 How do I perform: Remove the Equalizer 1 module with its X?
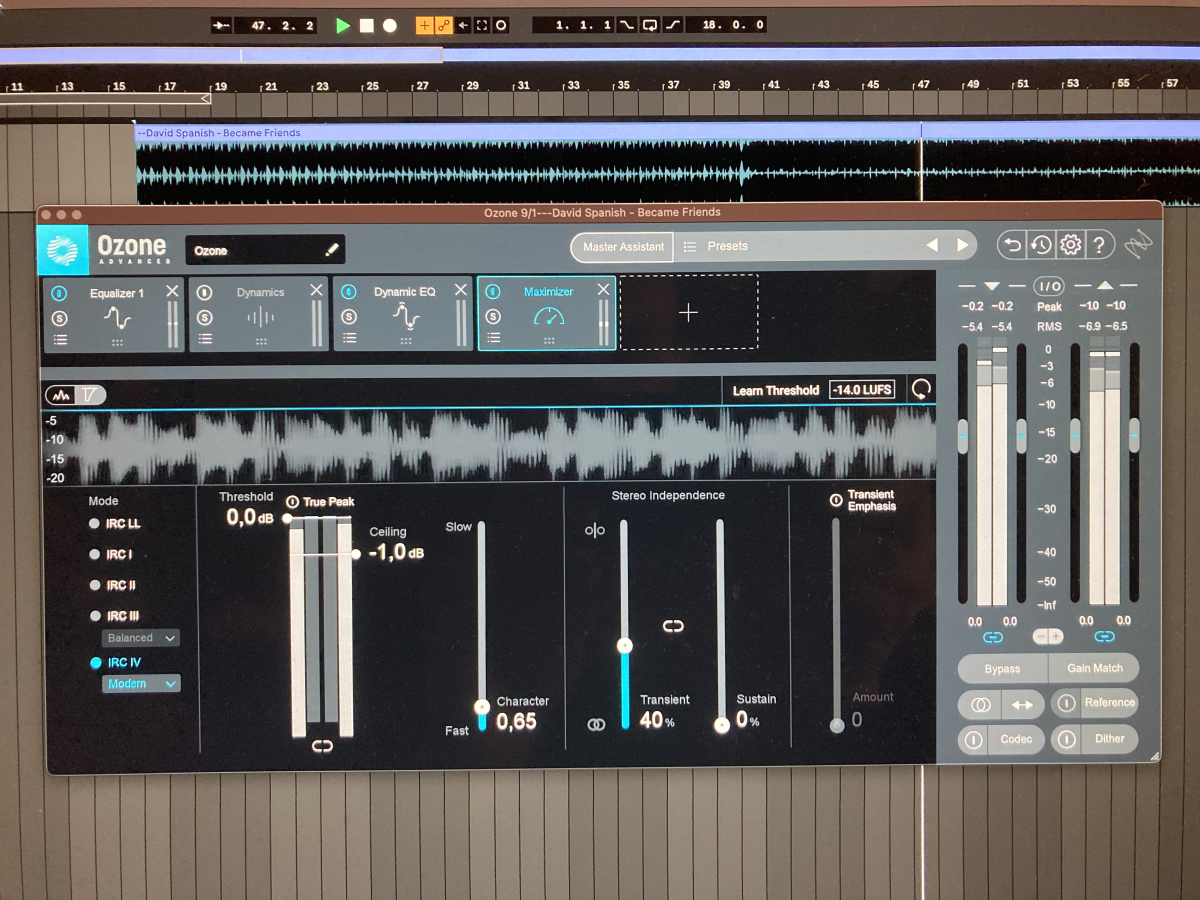173,290
